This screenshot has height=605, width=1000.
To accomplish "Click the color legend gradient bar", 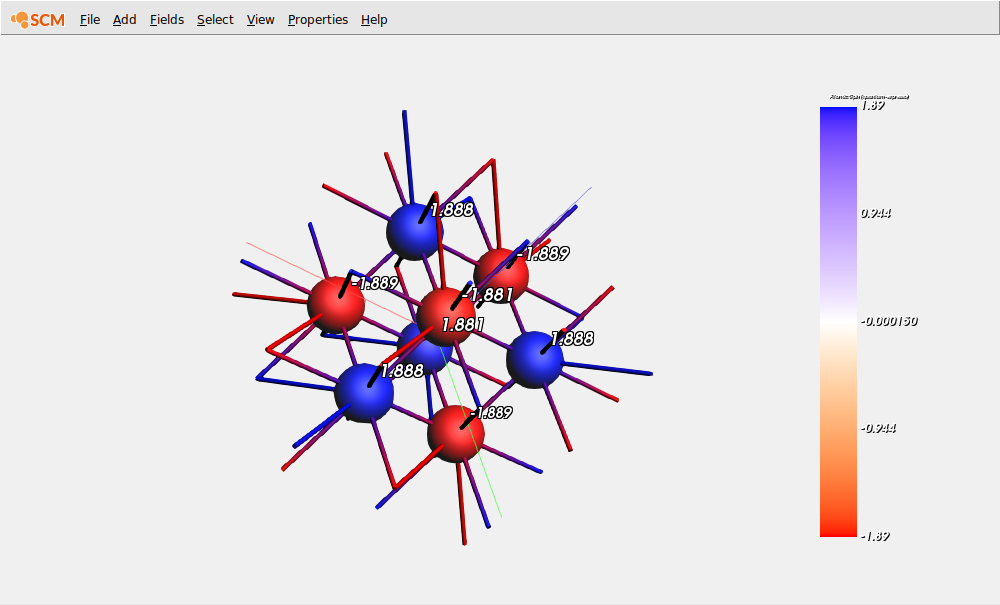I will pos(838,322).
